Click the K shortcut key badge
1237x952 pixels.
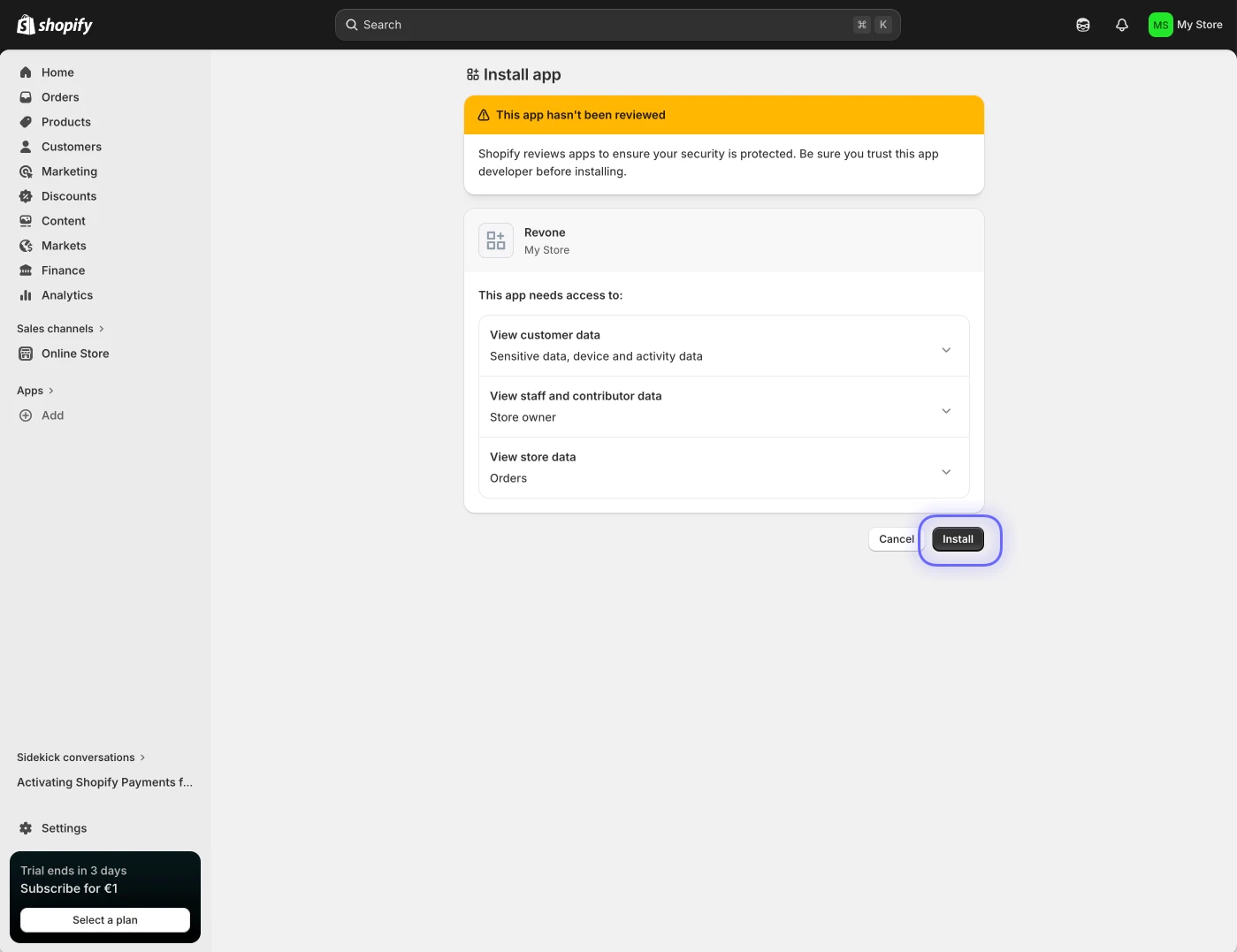882,25
